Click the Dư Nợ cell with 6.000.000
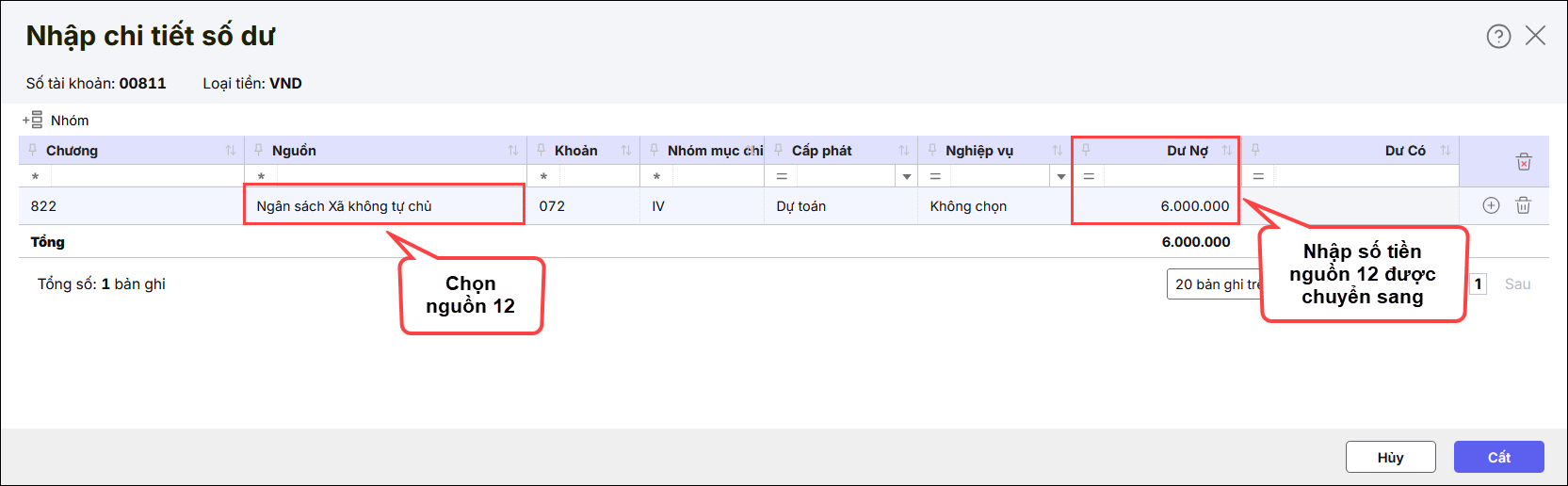The height and width of the screenshot is (486, 1568). pyautogui.click(x=1156, y=206)
